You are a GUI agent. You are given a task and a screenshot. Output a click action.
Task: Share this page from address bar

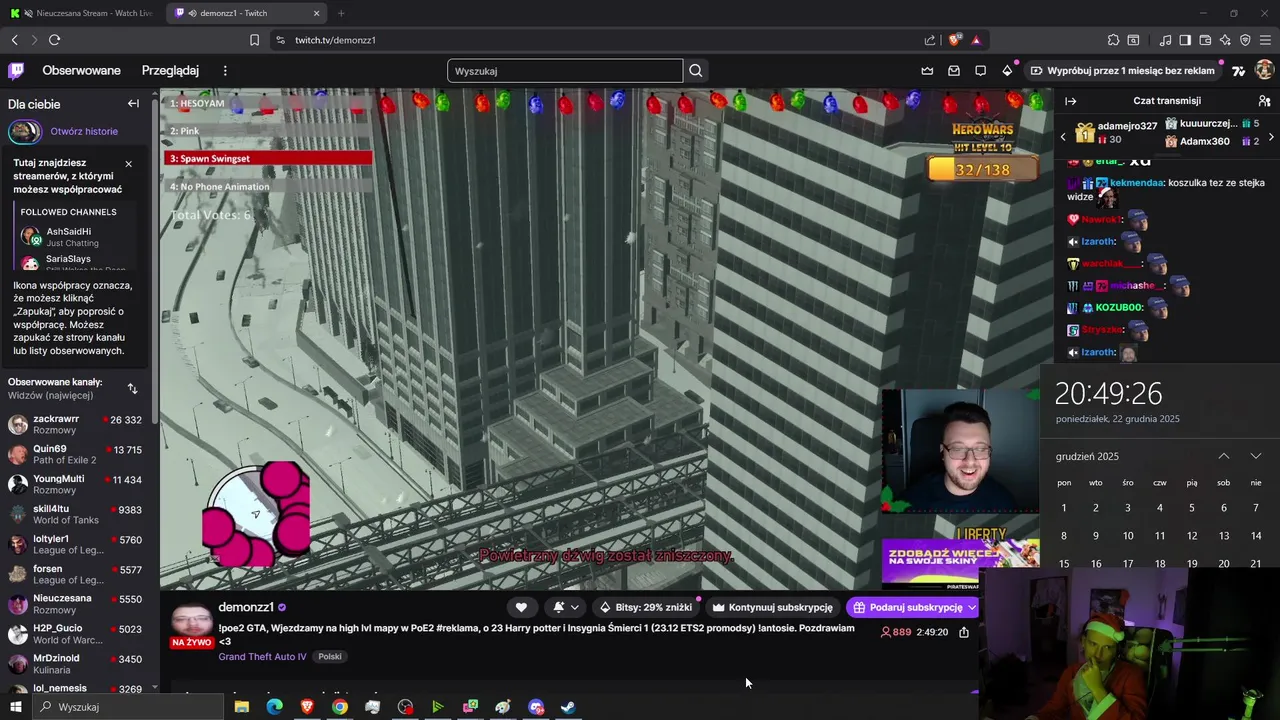930,40
